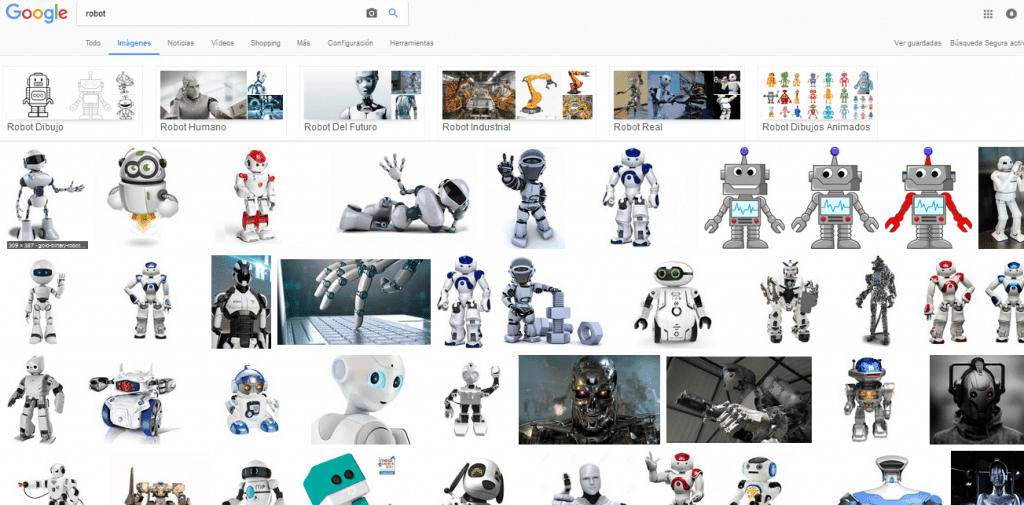Select the Imágenes tab

click(134, 43)
